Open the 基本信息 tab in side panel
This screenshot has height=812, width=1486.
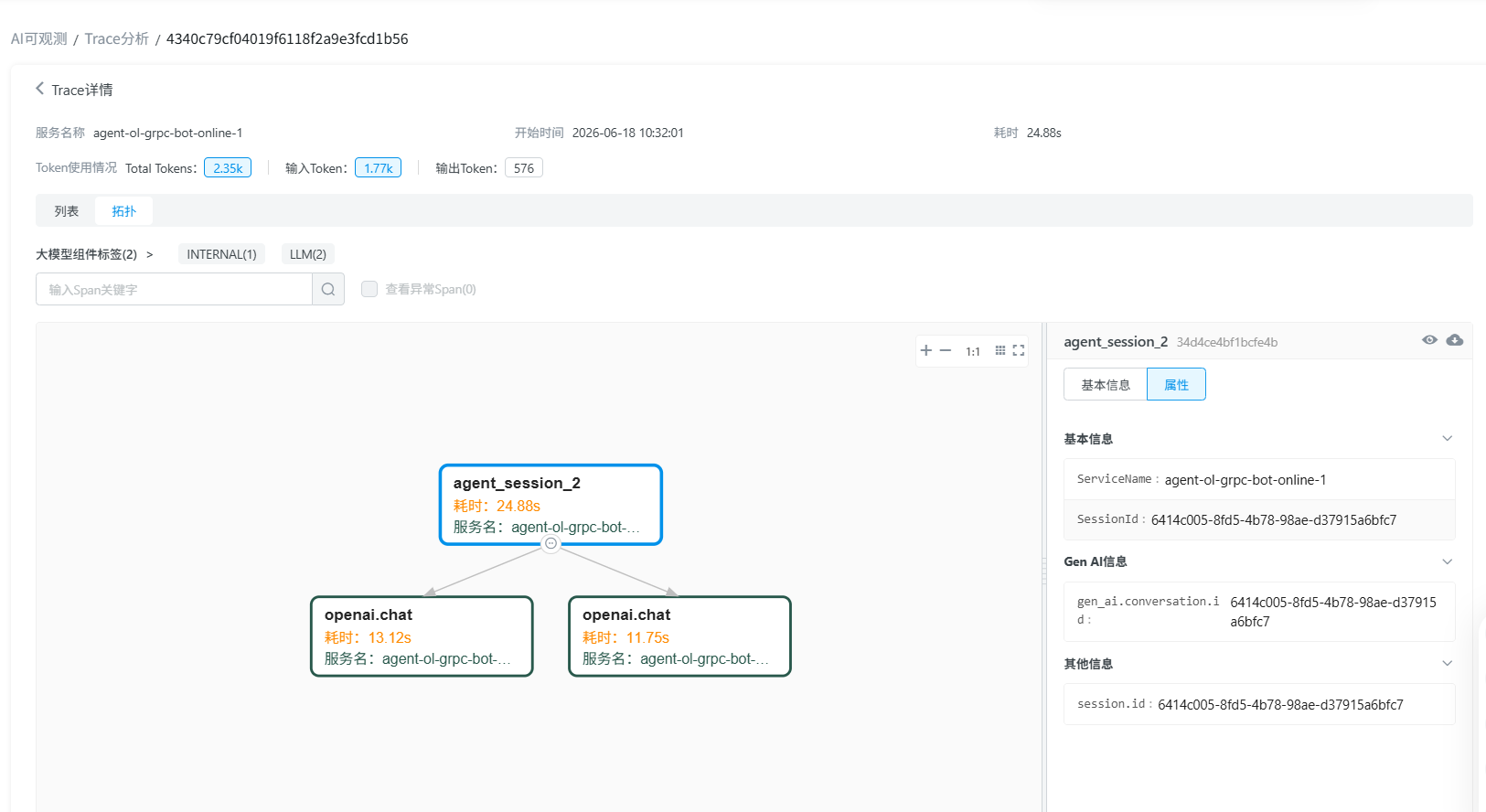[1106, 385]
